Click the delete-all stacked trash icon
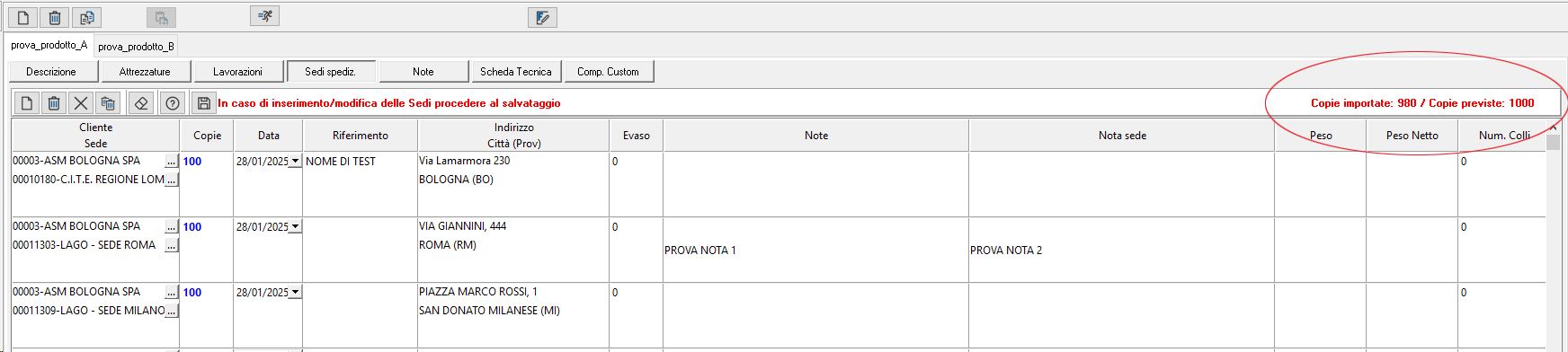This screenshot has width=1568, height=352. (108, 103)
